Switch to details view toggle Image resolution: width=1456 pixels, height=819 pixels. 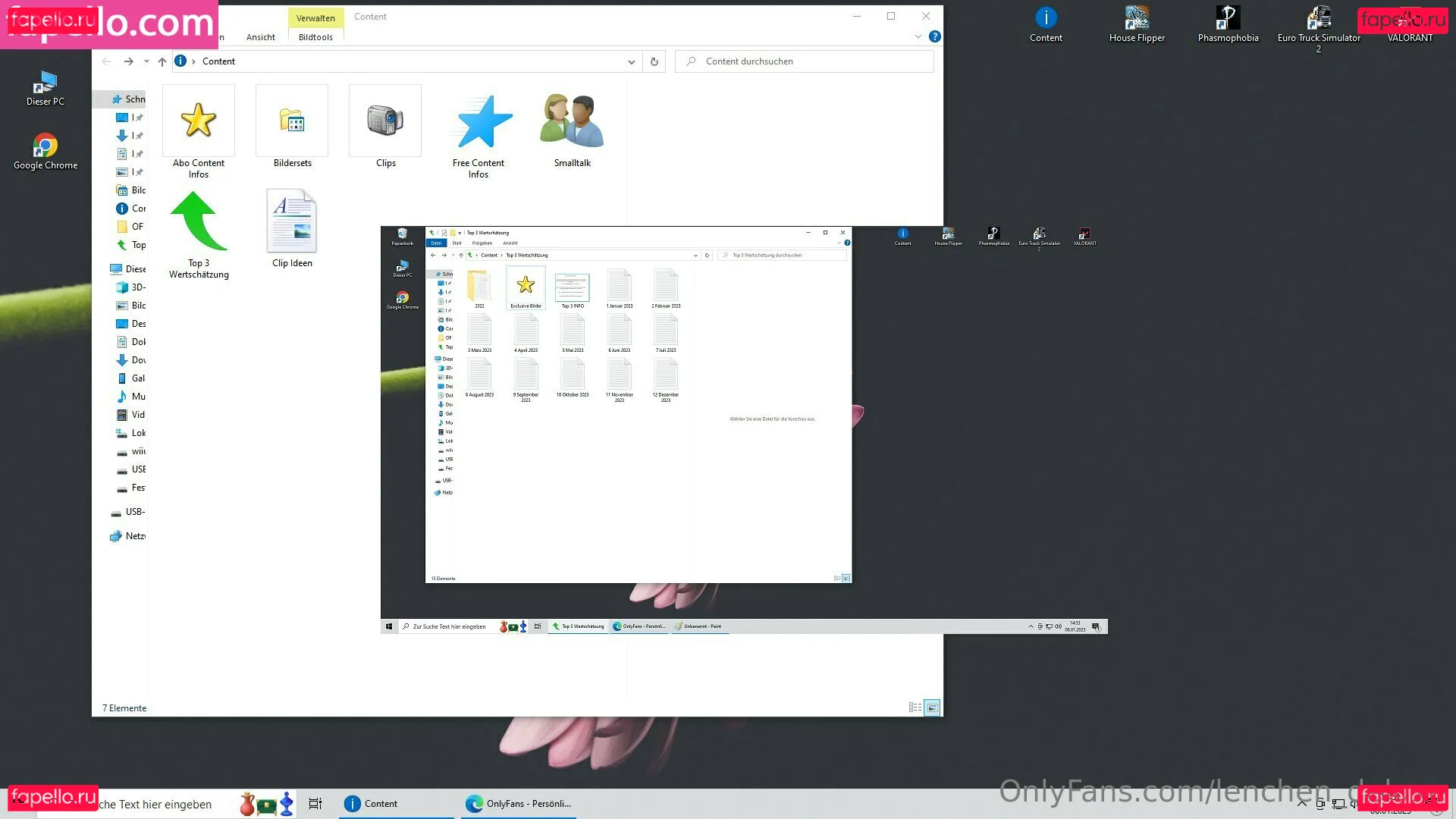tap(915, 708)
